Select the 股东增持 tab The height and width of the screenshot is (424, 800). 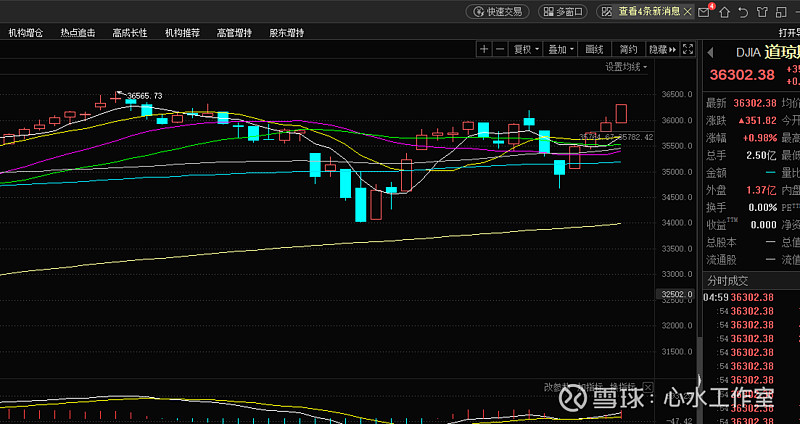(286, 33)
